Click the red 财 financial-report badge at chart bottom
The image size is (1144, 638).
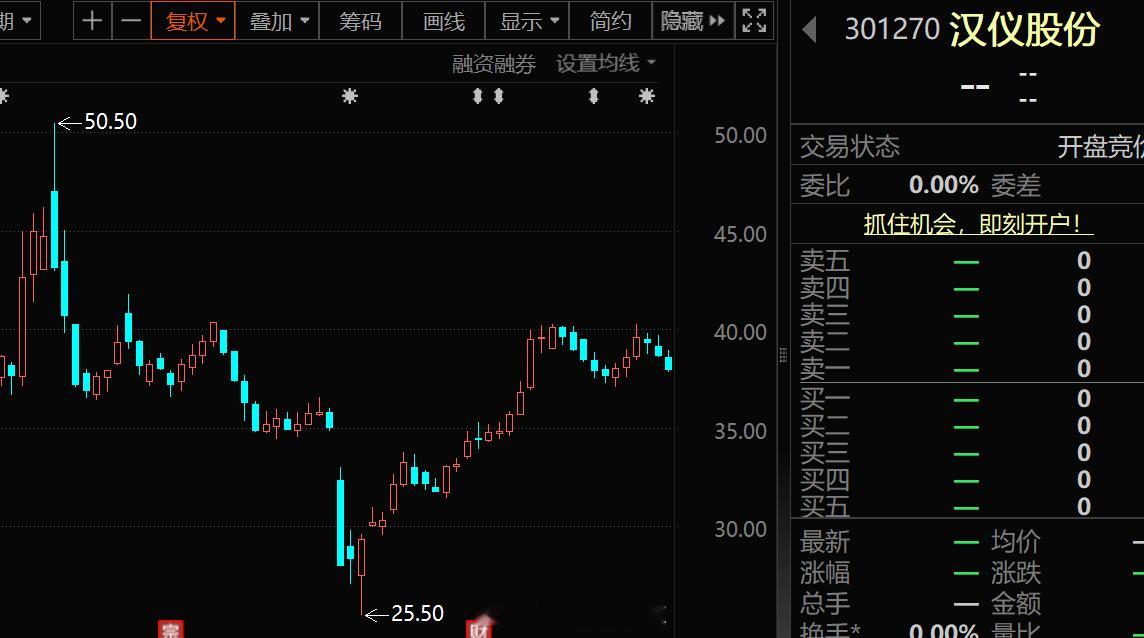pyautogui.click(x=479, y=629)
